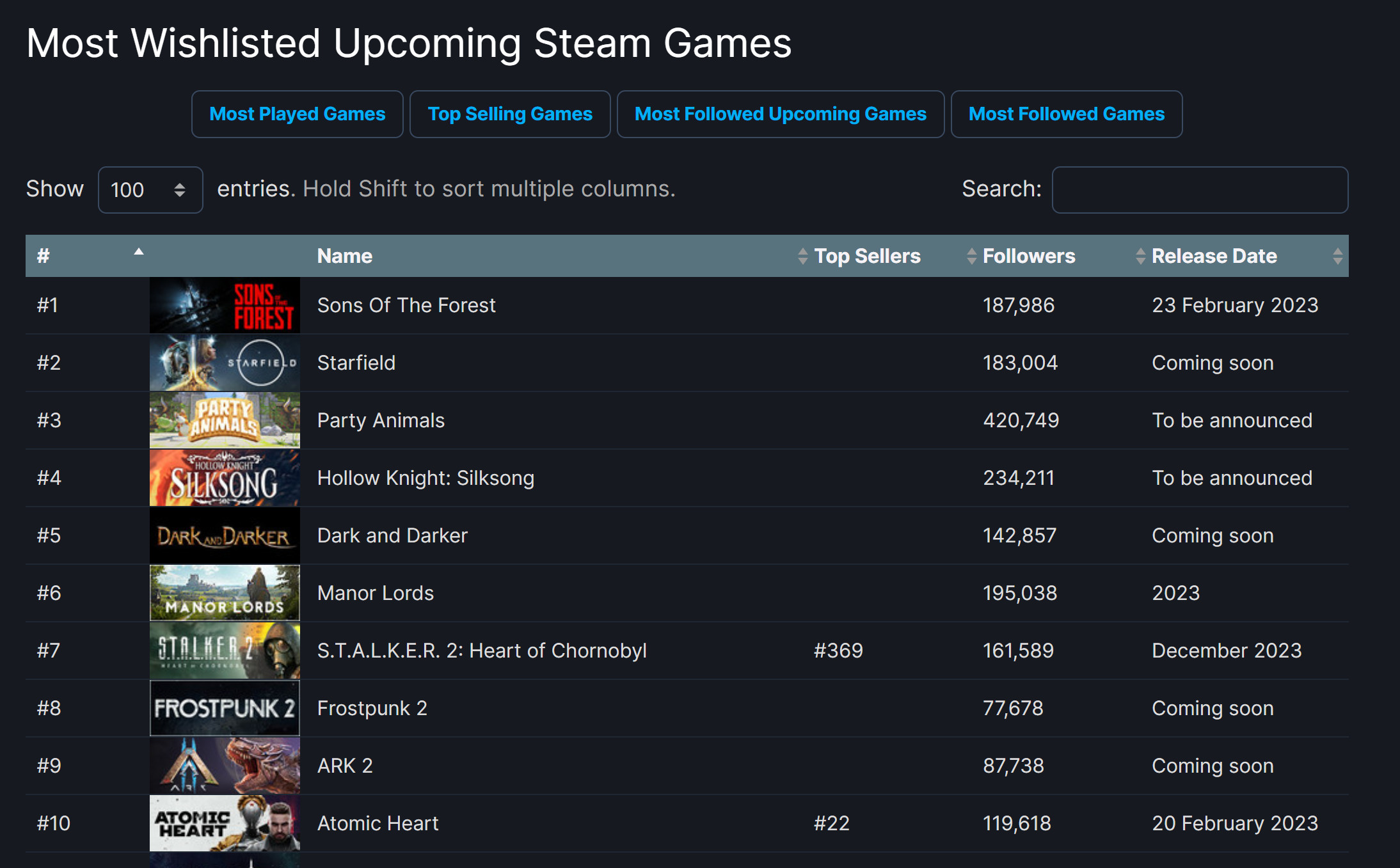Open S.T.A.L.K.E.R. 2 Heart of Chornobyl link

(481, 651)
